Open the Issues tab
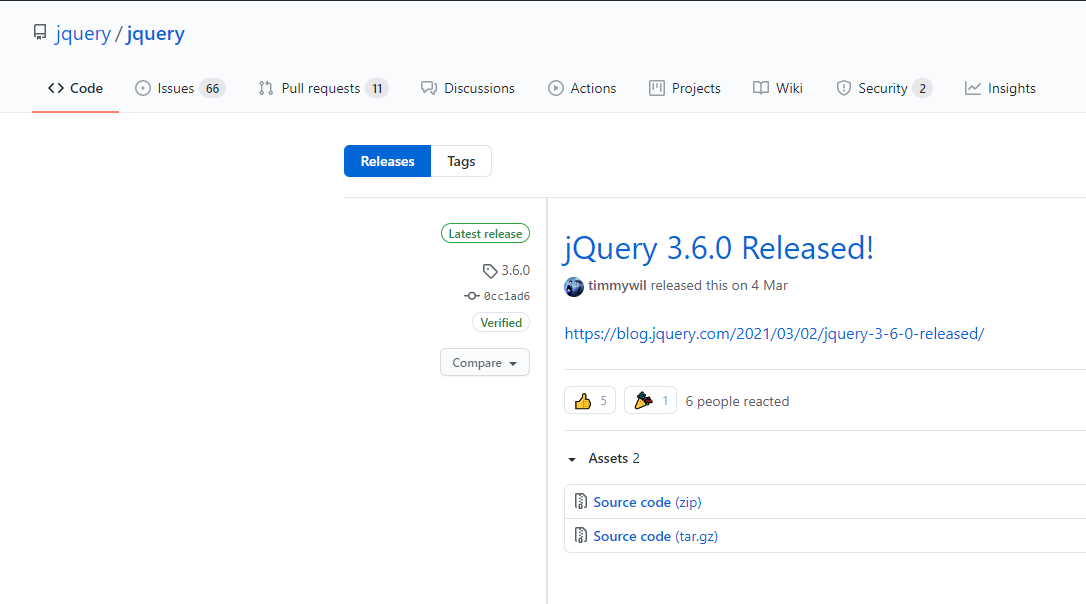This screenshot has width=1086, height=604. point(180,88)
